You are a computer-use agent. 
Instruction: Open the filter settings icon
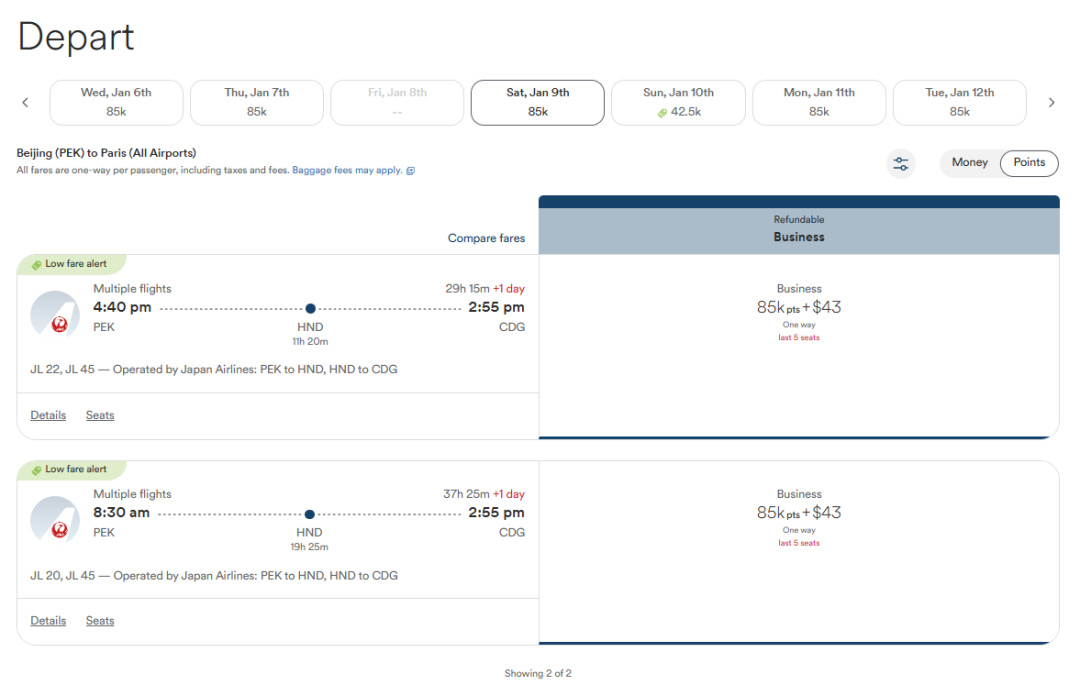pos(901,164)
